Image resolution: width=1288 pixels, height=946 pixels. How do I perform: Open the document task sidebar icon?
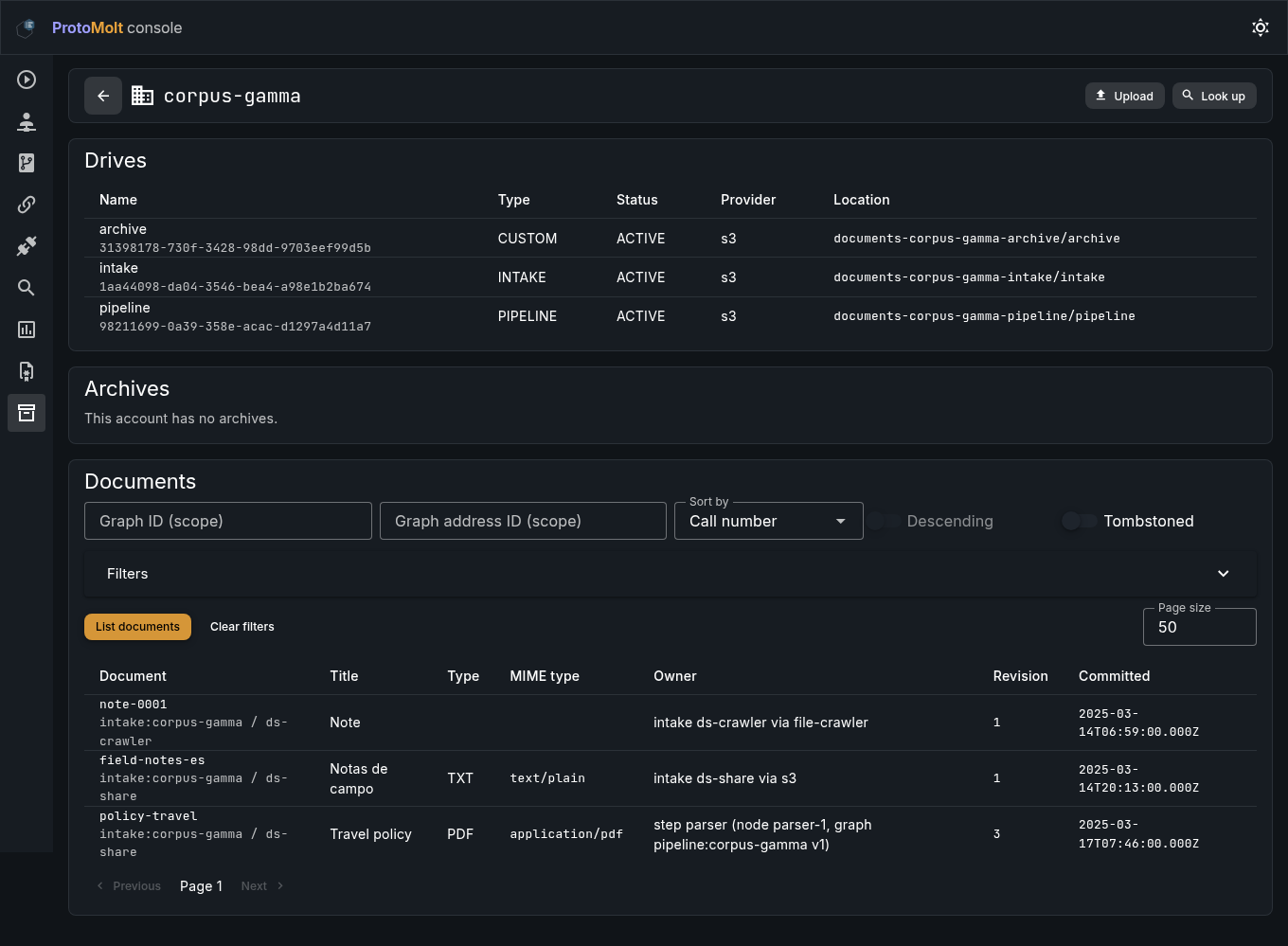click(x=27, y=371)
